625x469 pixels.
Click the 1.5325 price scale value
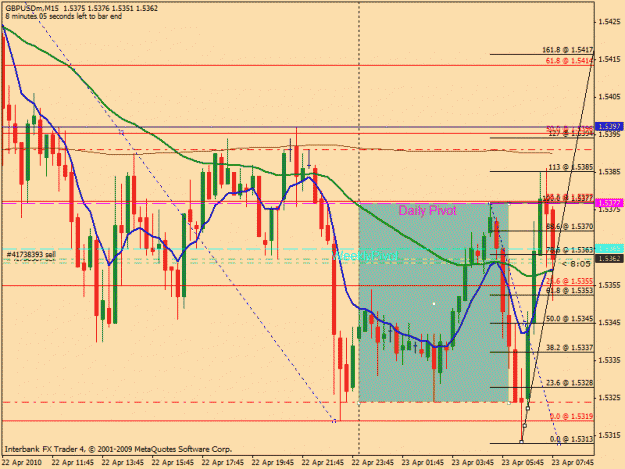(x=609, y=398)
